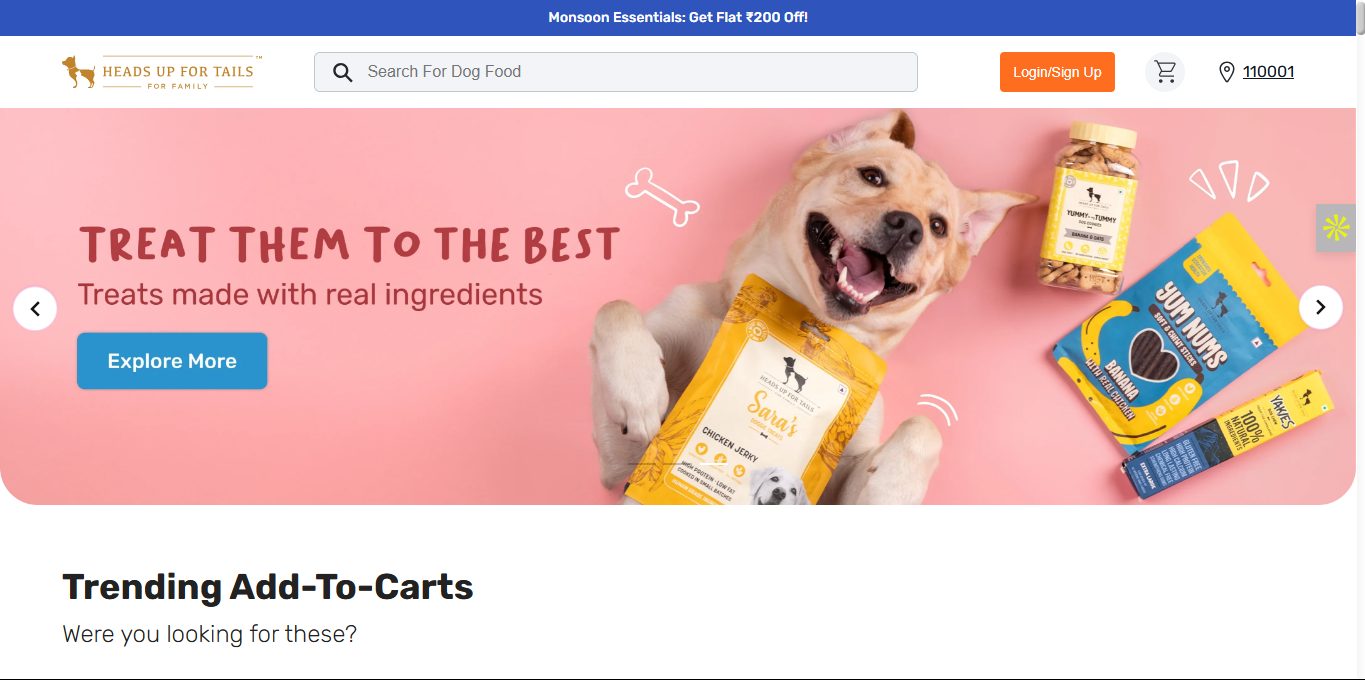
Task: Open the Monsoon Essentials ₹200 Off promo bar
Action: (678, 18)
